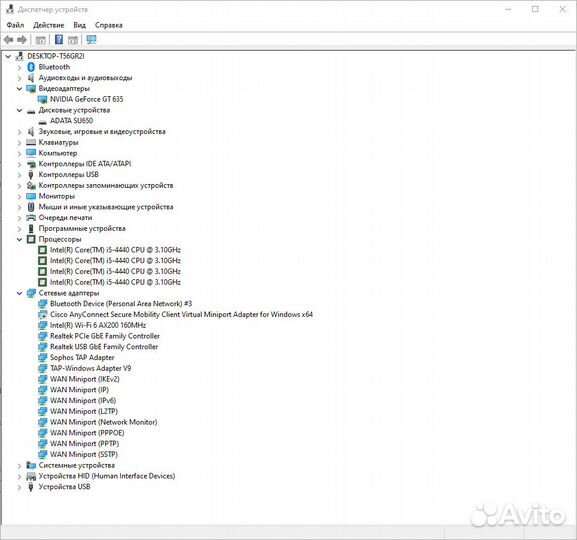Image resolution: width=577 pixels, height=540 pixels.
Task: Click the properties pane toolbar button after Help
Action: [x=73, y=40]
